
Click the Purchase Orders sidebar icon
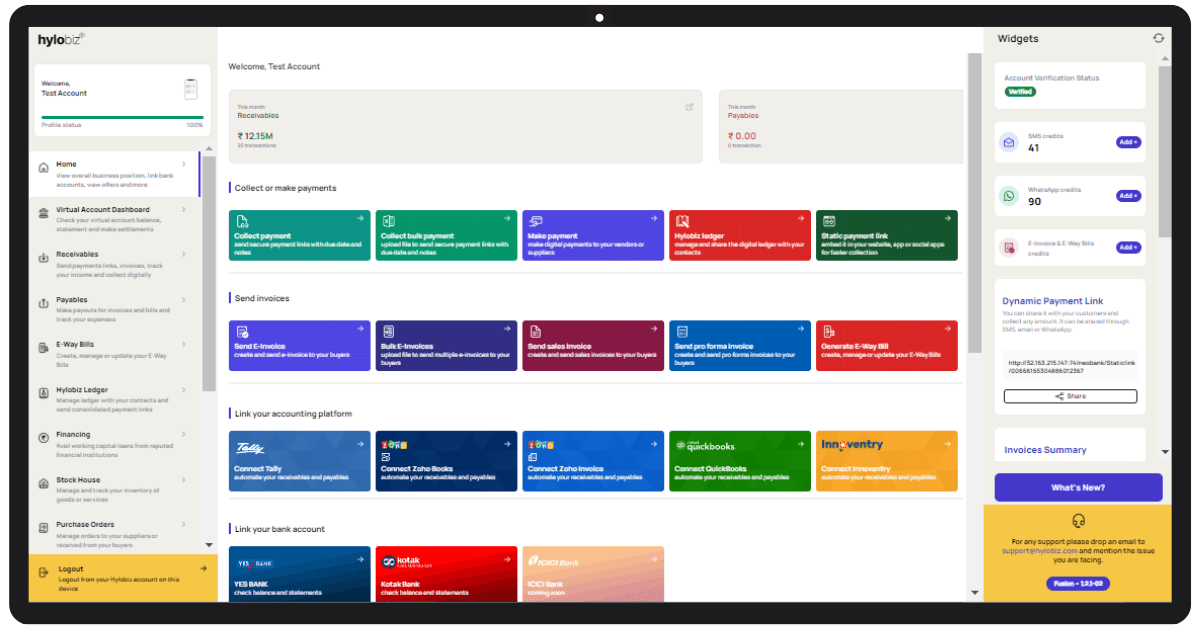pyautogui.click(x=43, y=527)
